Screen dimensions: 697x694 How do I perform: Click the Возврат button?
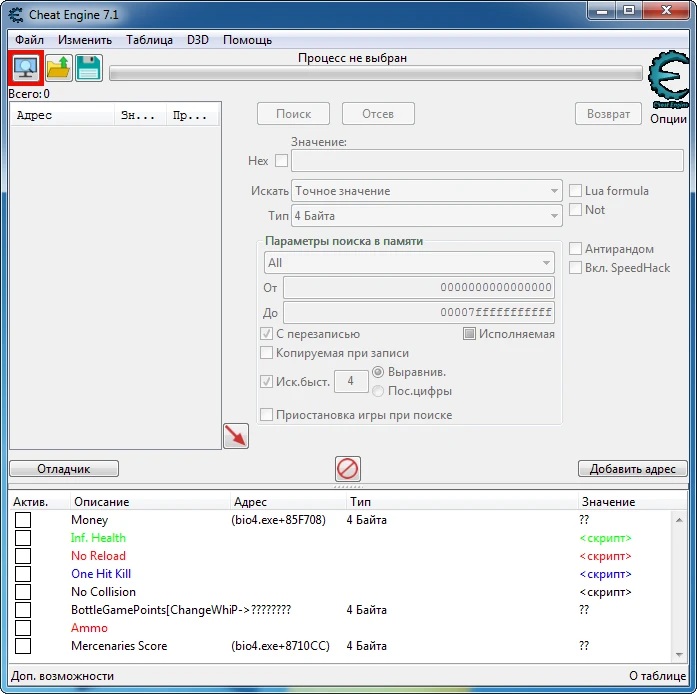pos(608,114)
